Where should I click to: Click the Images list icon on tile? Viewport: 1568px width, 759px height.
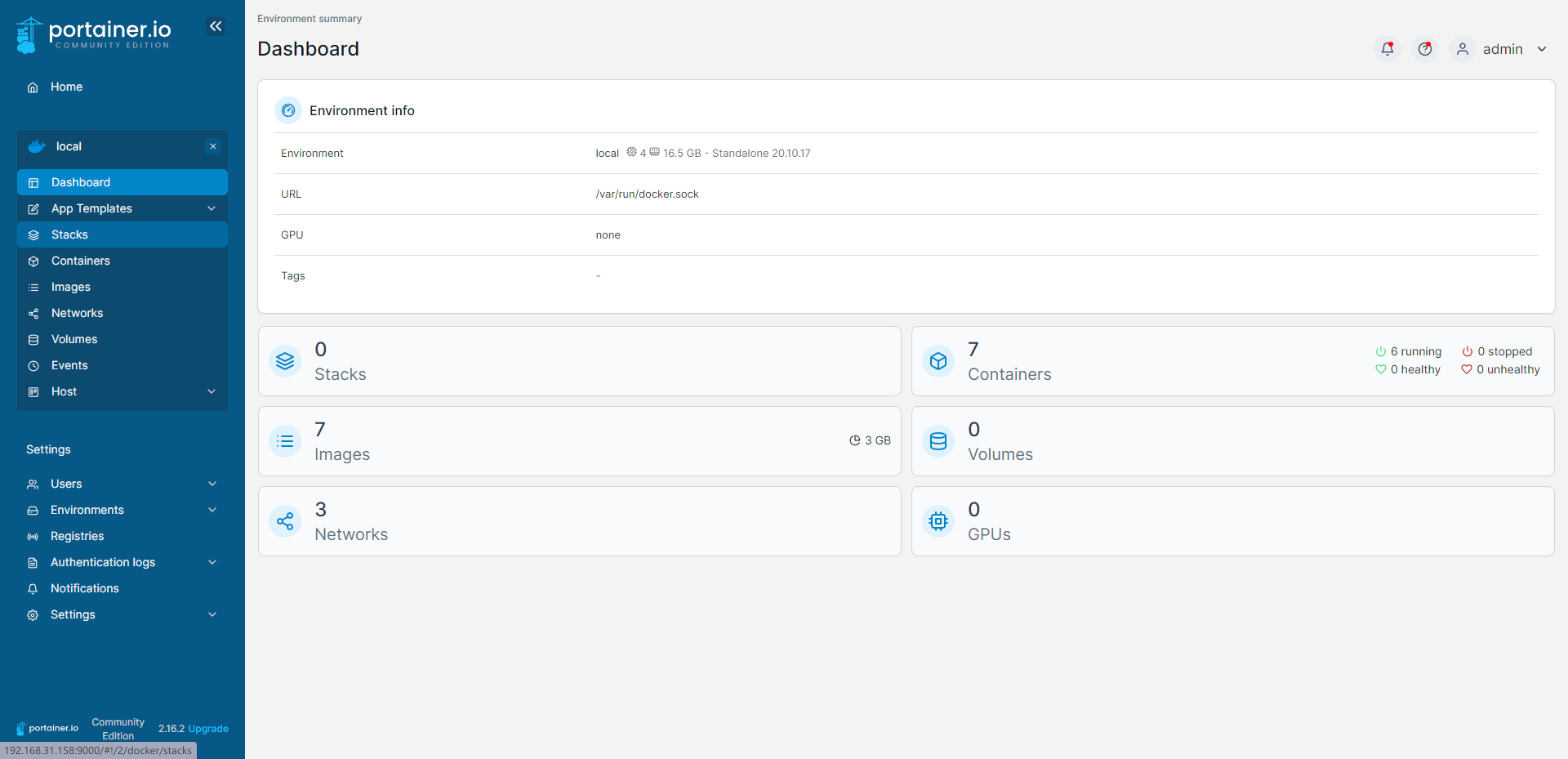(x=285, y=441)
